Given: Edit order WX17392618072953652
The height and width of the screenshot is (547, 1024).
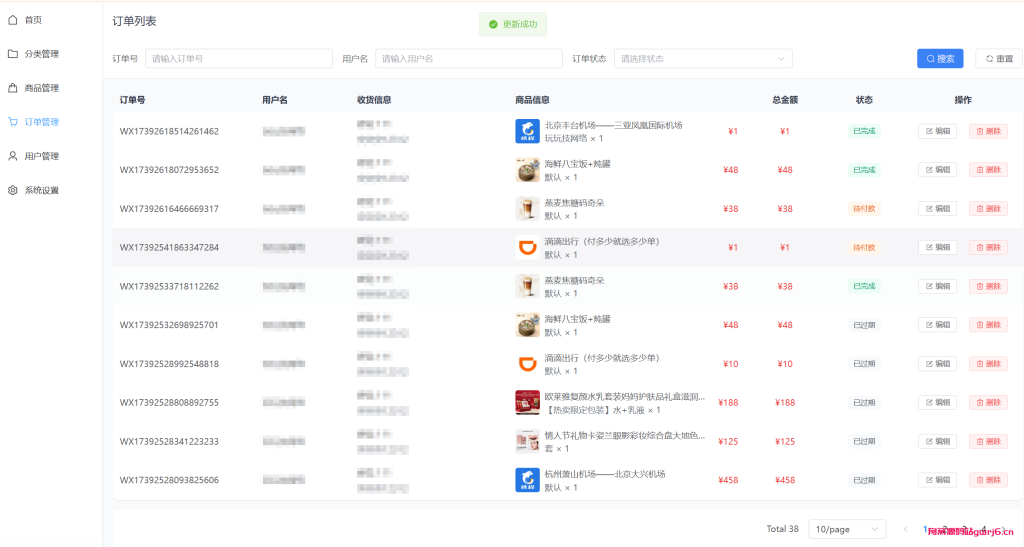Looking at the screenshot, I should tap(937, 170).
